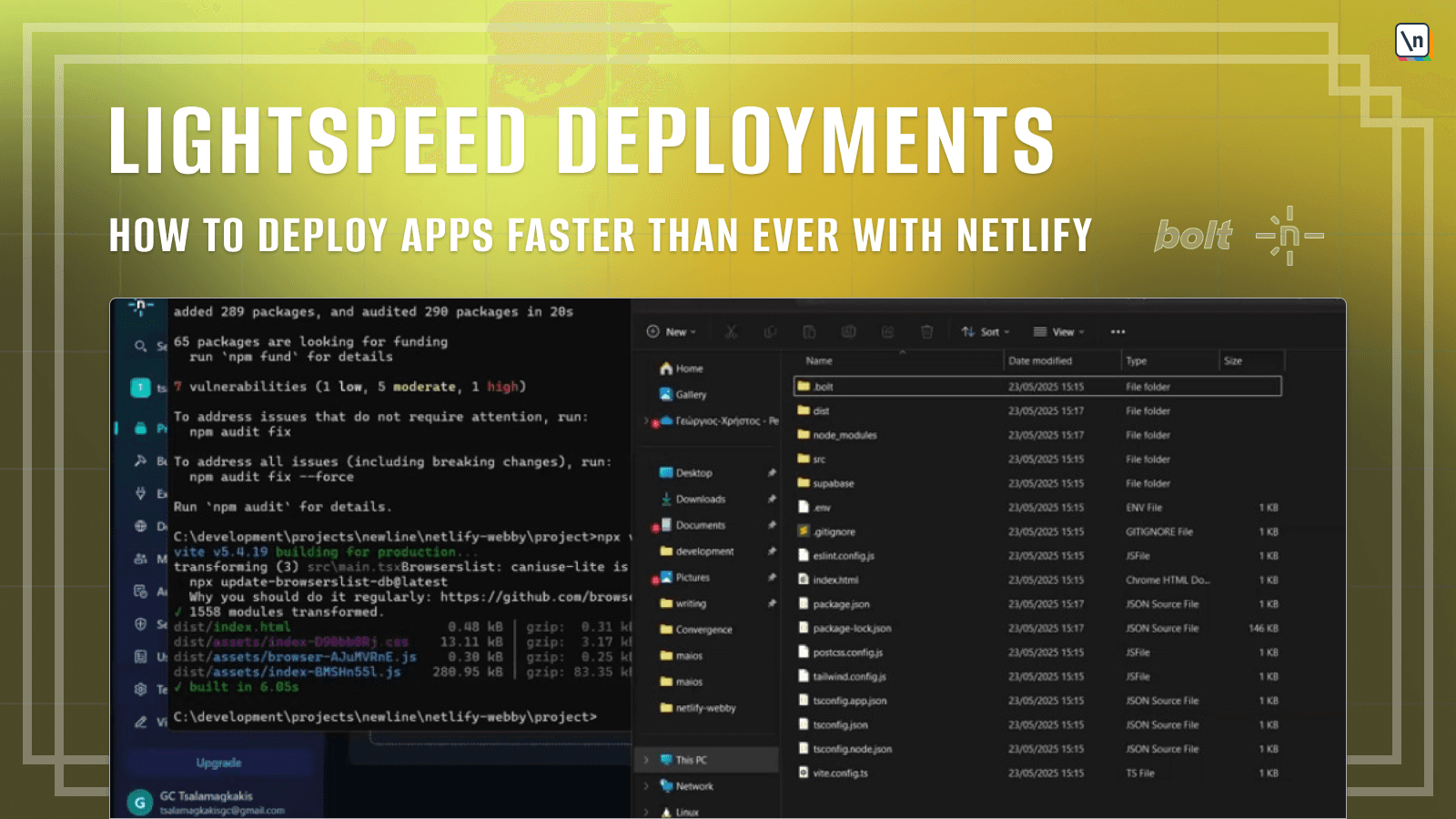Click the audit log document-search icon
1456x819 pixels.
140,591
